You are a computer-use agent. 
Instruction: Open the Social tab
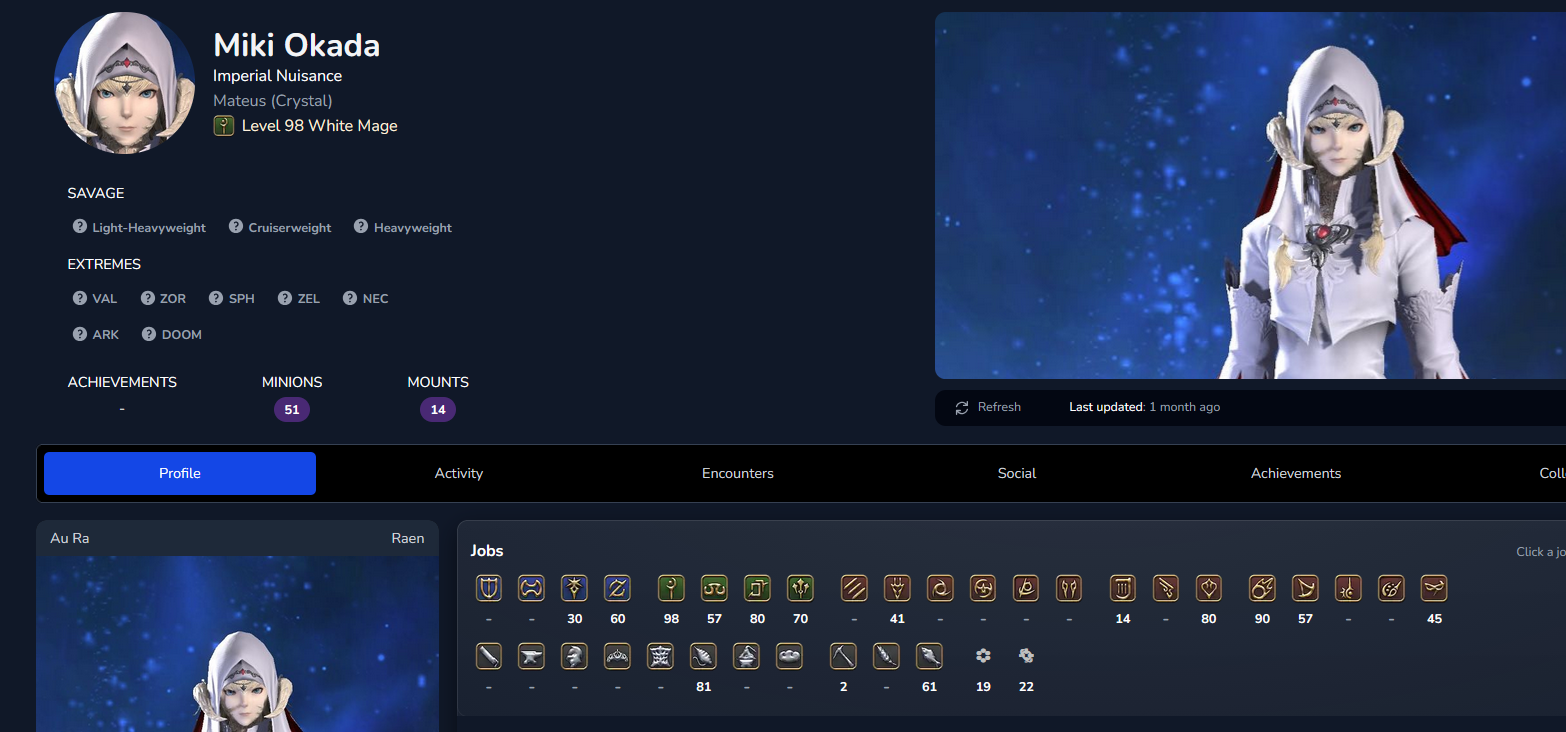[1017, 474]
